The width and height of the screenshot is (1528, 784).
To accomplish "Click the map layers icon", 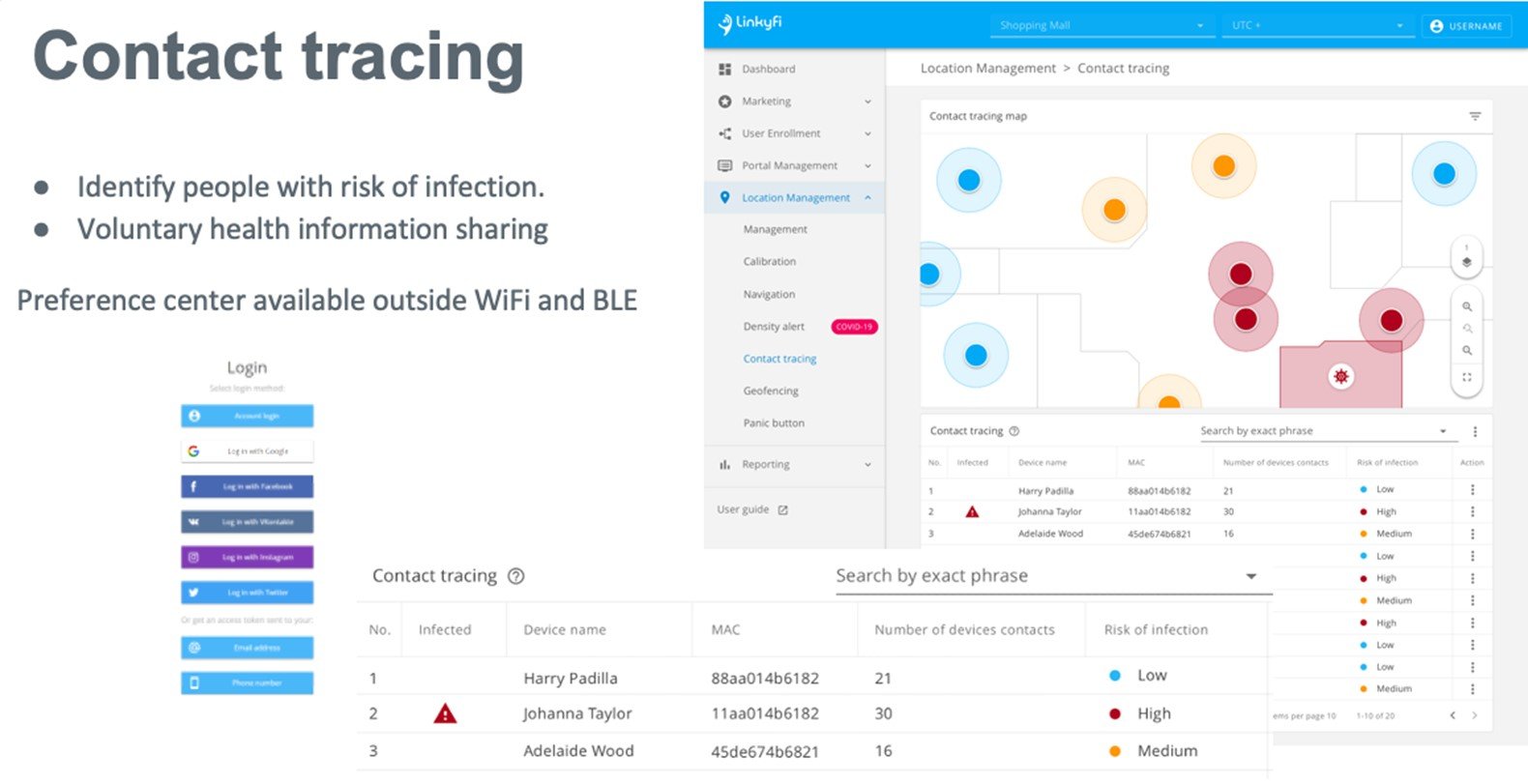I will click(x=1466, y=261).
